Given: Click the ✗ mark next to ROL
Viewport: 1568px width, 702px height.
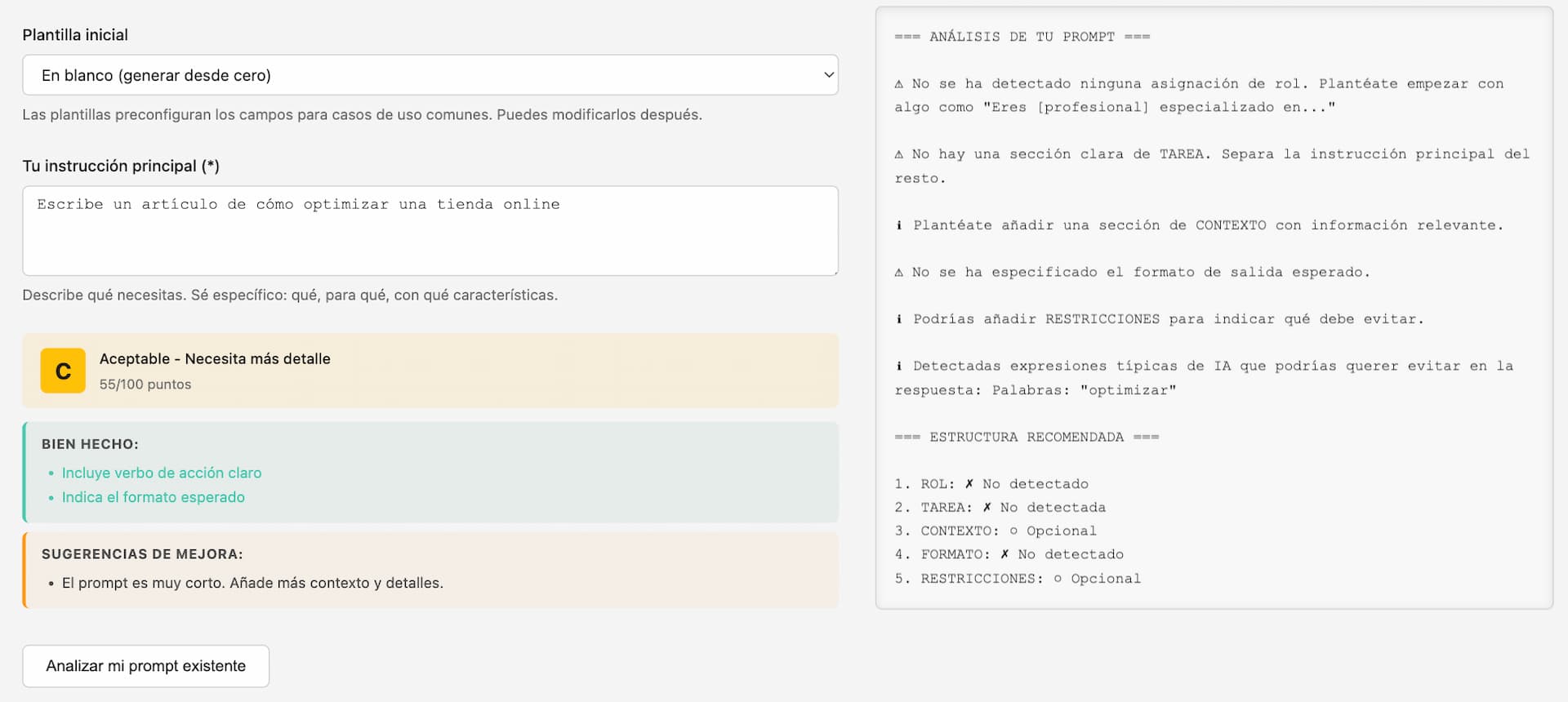Looking at the screenshot, I should pyautogui.click(x=969, y=484).
